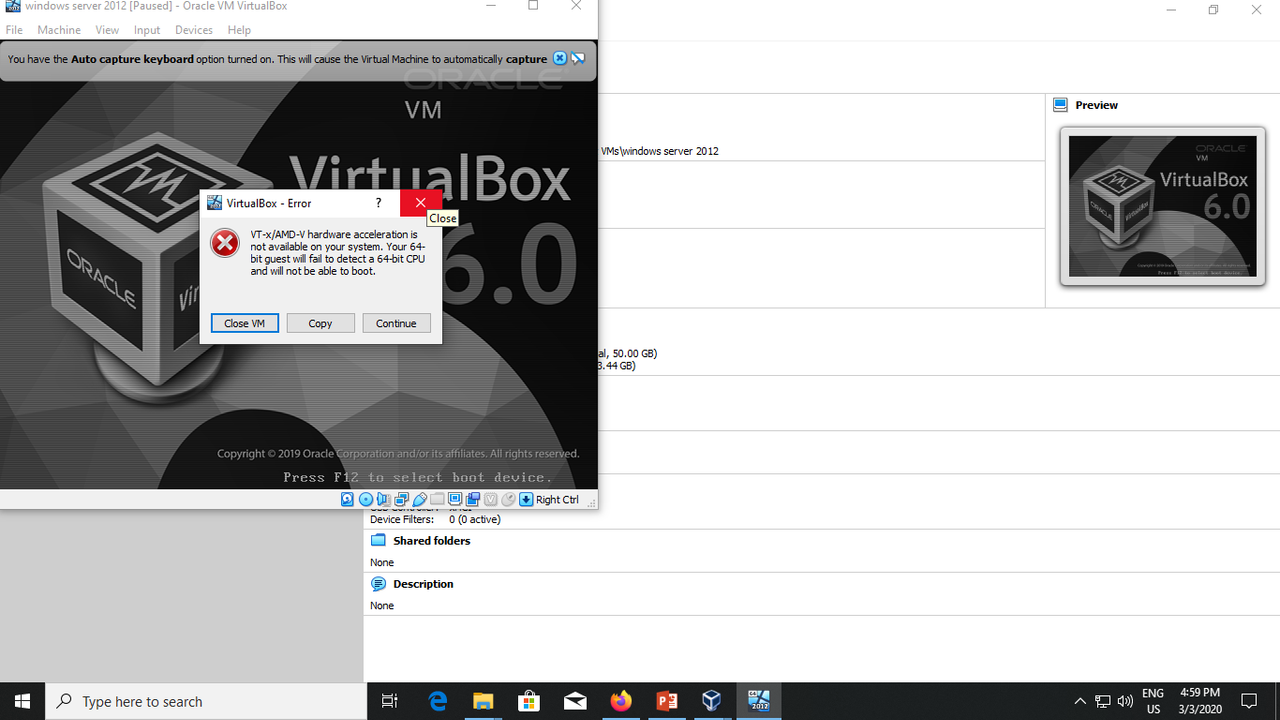
Task: Open the Windows Start menu
Action: point(23,701)
